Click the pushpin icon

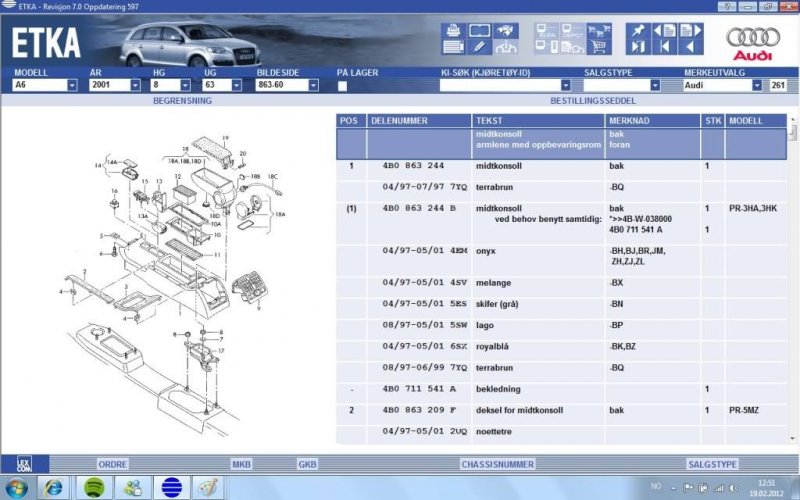pyautogui.click(x=637, y=30)
